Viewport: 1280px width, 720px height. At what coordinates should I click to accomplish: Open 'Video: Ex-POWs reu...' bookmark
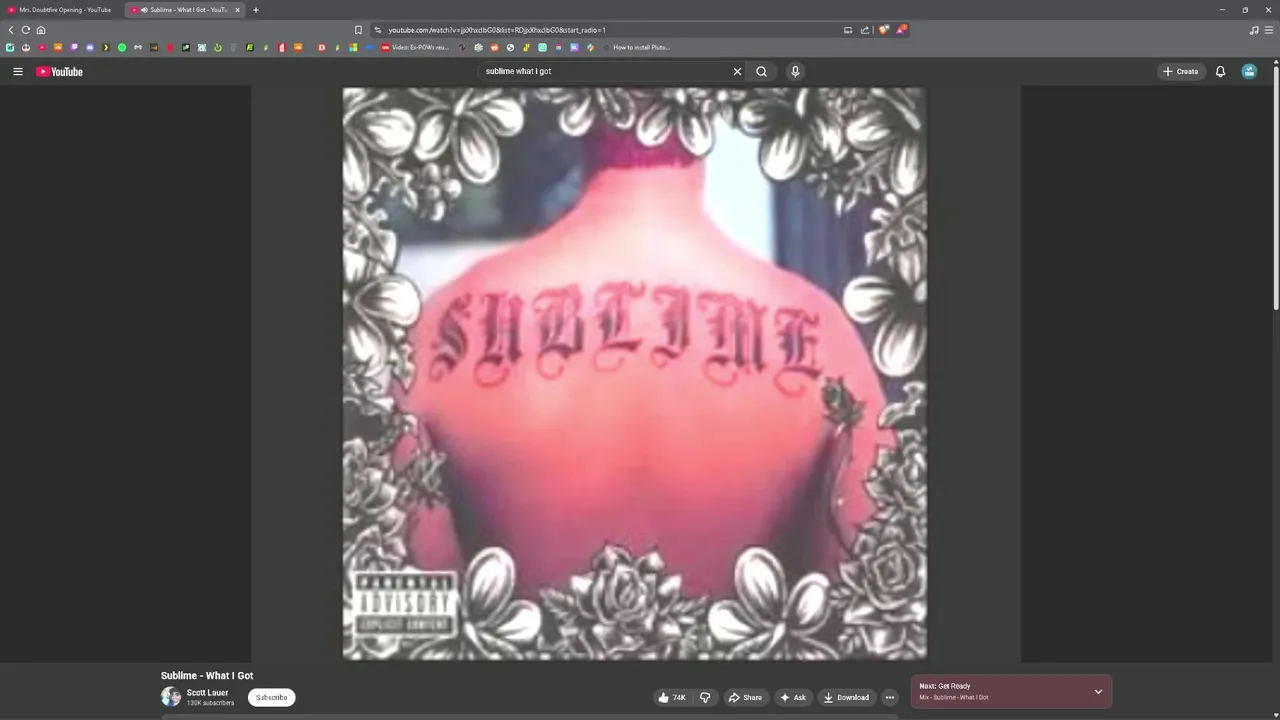point(415,47)
